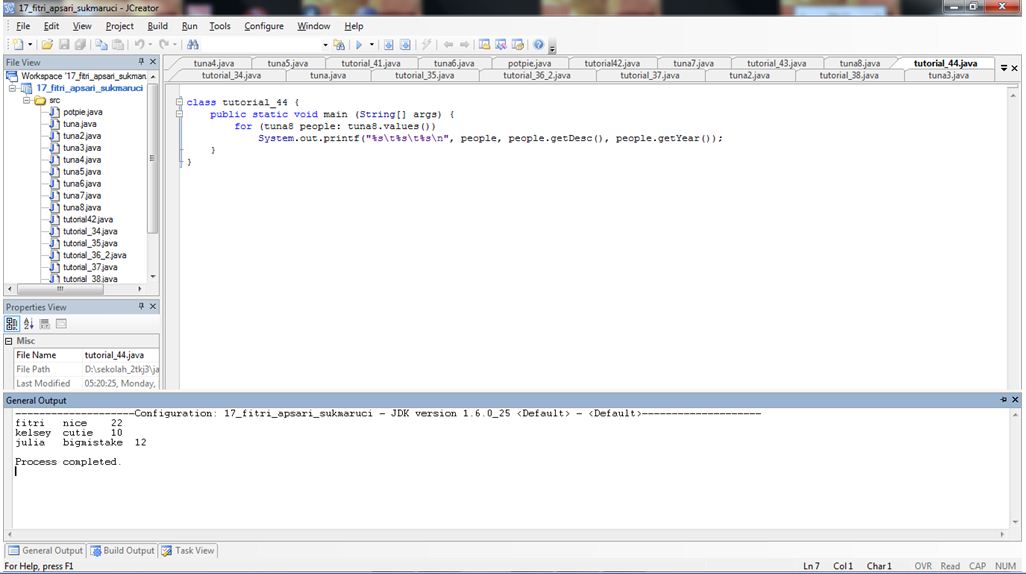Click the Redo arrow icon
Image resolution: width=1026 pixels, height=574 pixels.
(x=164, y=45)
